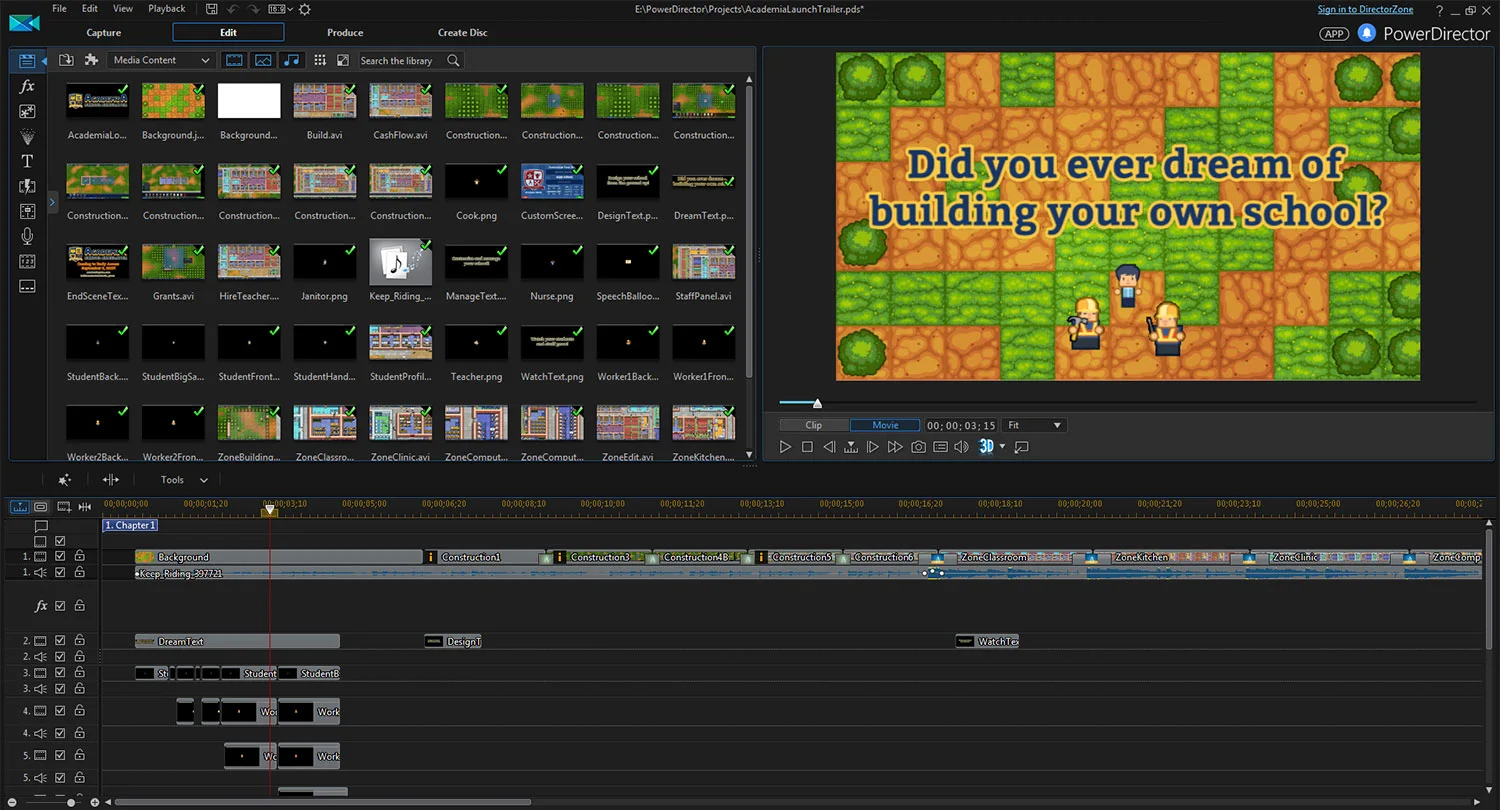Toggle show audio files filter
The width and height of the screenshot is (1500, 810).
tap(291, 60)
